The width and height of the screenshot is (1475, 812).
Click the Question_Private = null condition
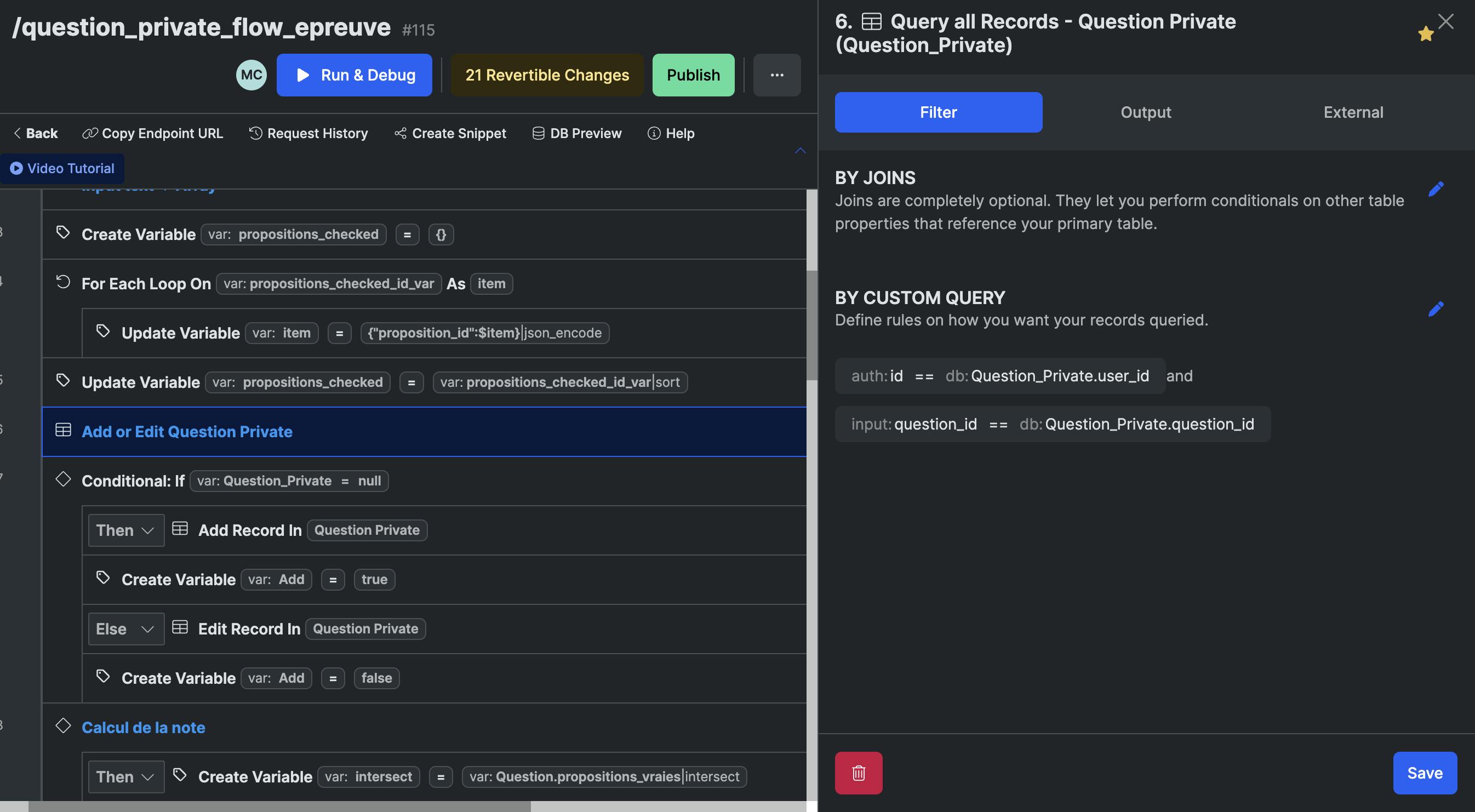tap(289, 481)
